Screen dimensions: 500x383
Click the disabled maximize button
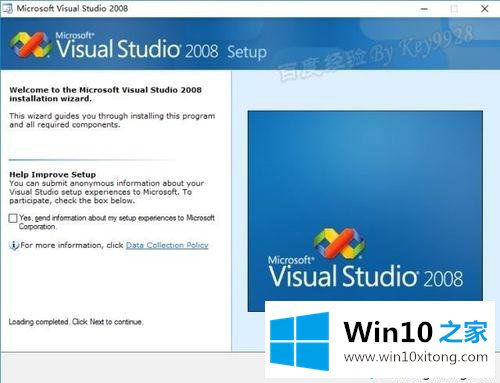click(454, 9)
